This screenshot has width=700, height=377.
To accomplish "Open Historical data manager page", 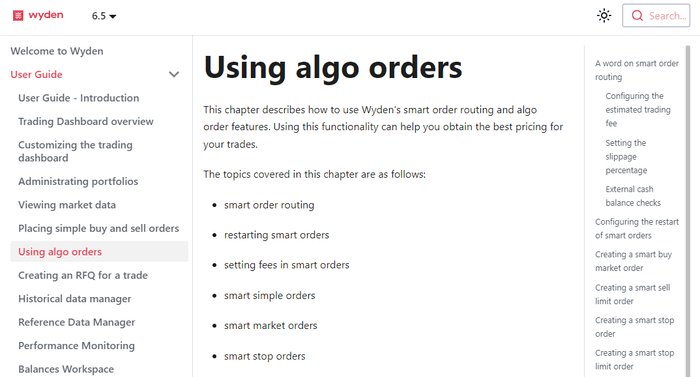I will click(75, 299).
